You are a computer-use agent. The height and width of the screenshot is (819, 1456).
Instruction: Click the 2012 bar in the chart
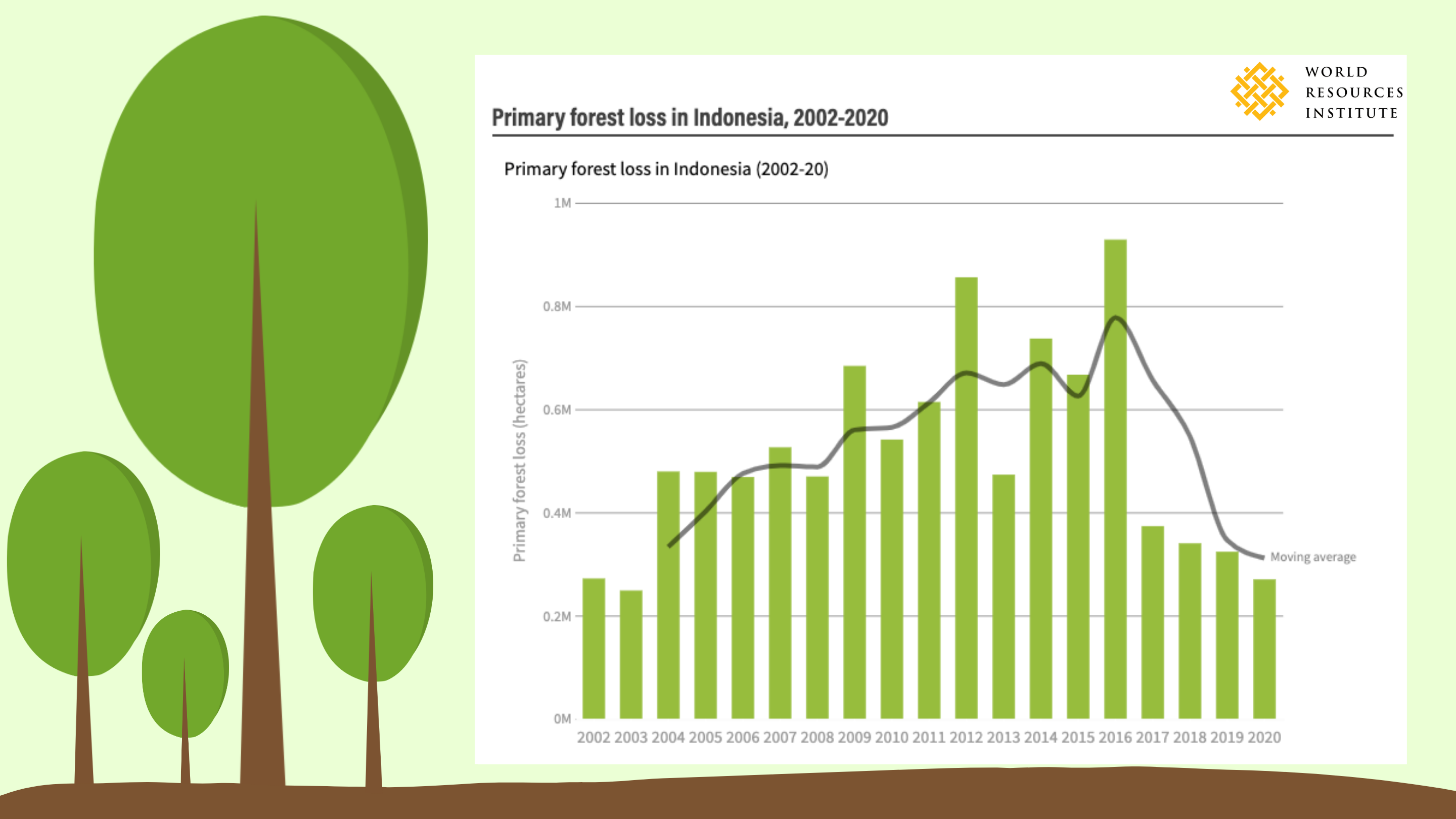966,498
